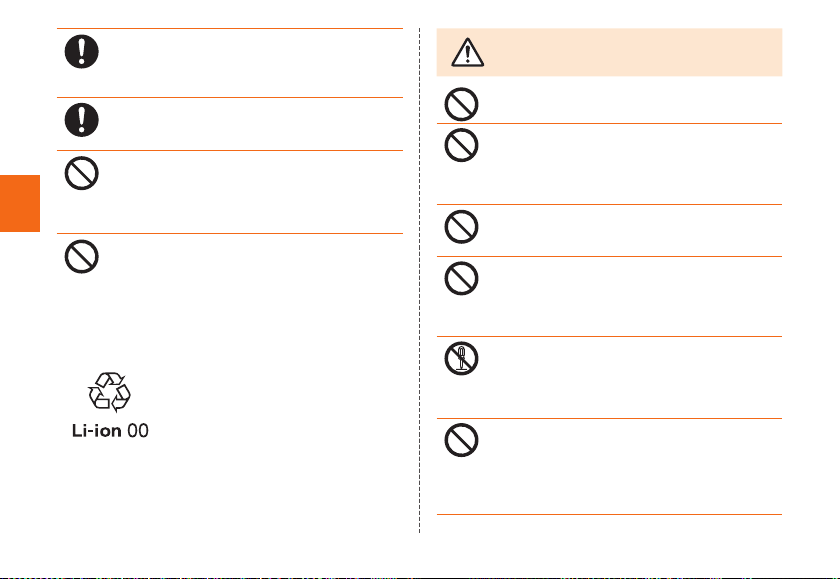This screenshot has height=579, width=840.
Task: Click the peach-colored warning header banner
Action: pos(609,52)
